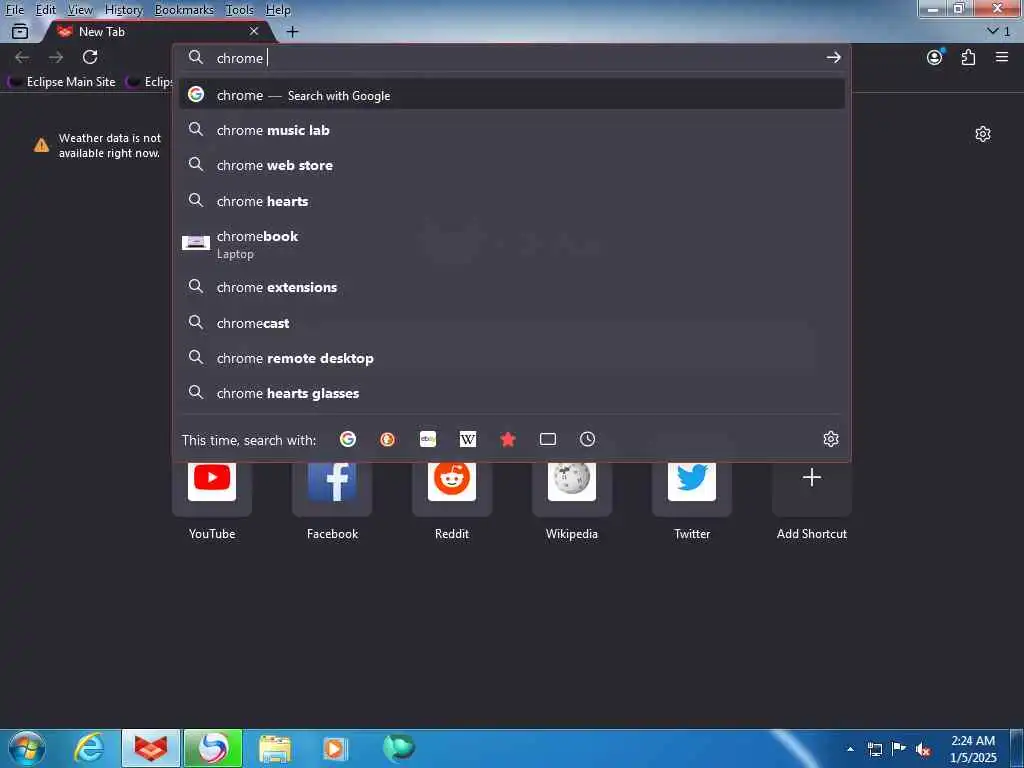Search this time with DuckDuckGo icon
Image resolution: width=1024 pixels, height=768 pixels.
(x=387, y=440)
